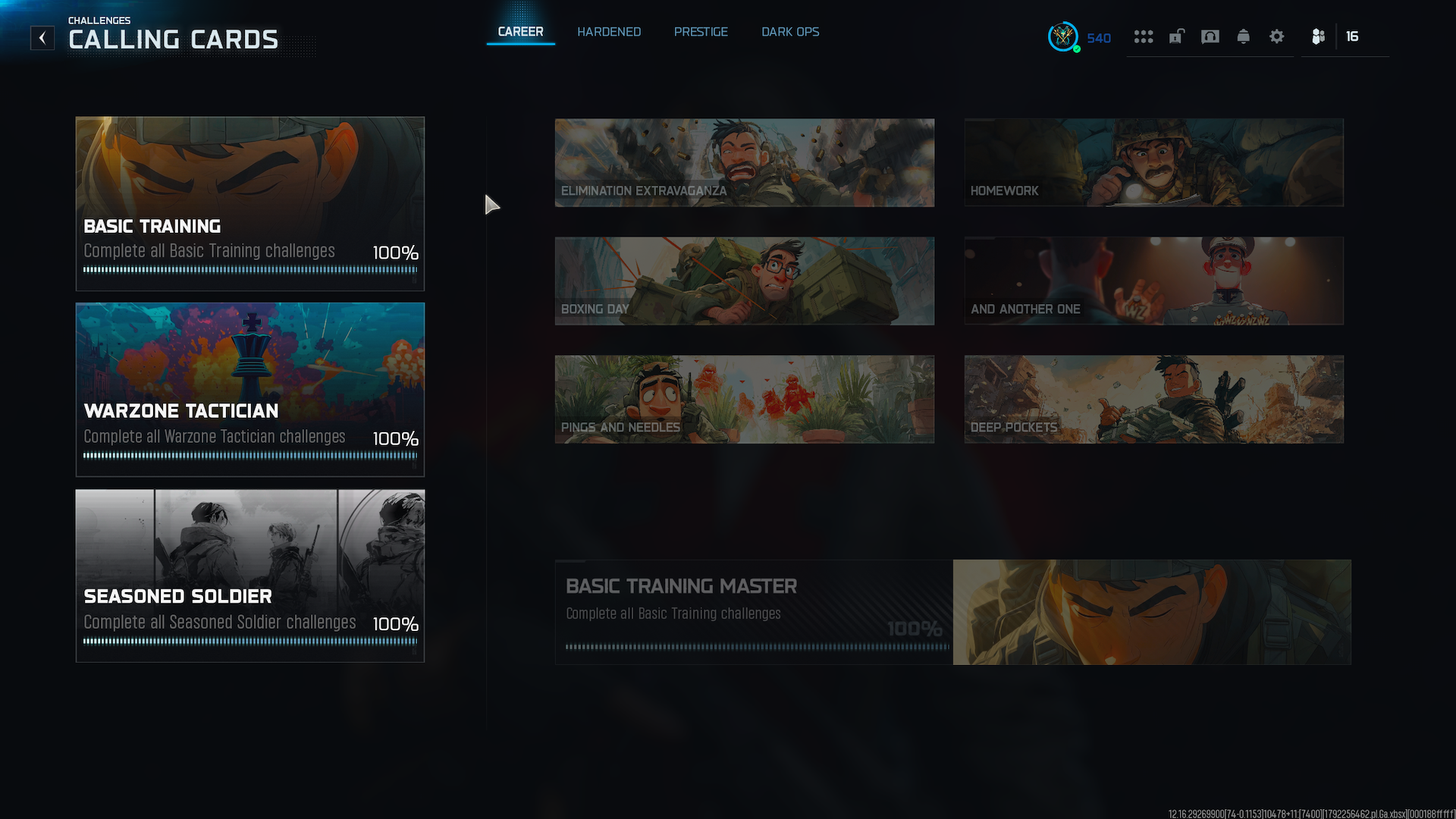
Task: Click the Seasoned Soldier progress bar
Action: click(250, 641)
